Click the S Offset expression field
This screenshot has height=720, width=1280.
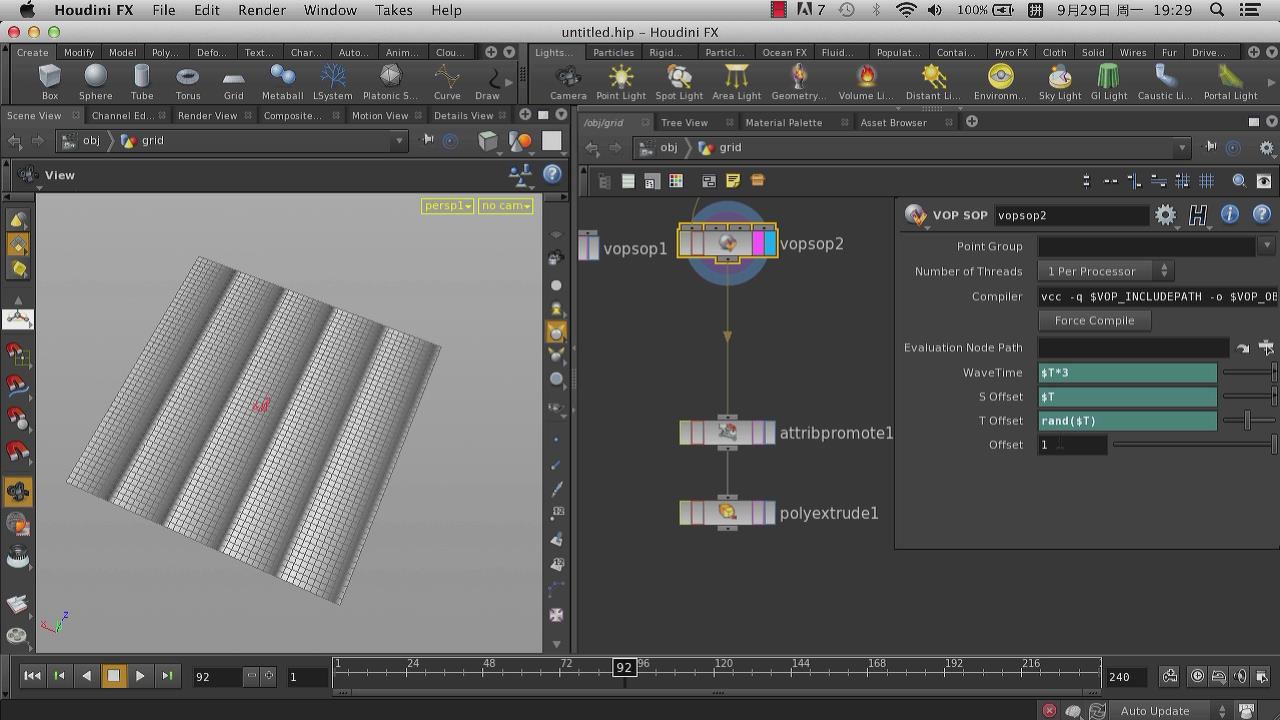[1128, 396]
